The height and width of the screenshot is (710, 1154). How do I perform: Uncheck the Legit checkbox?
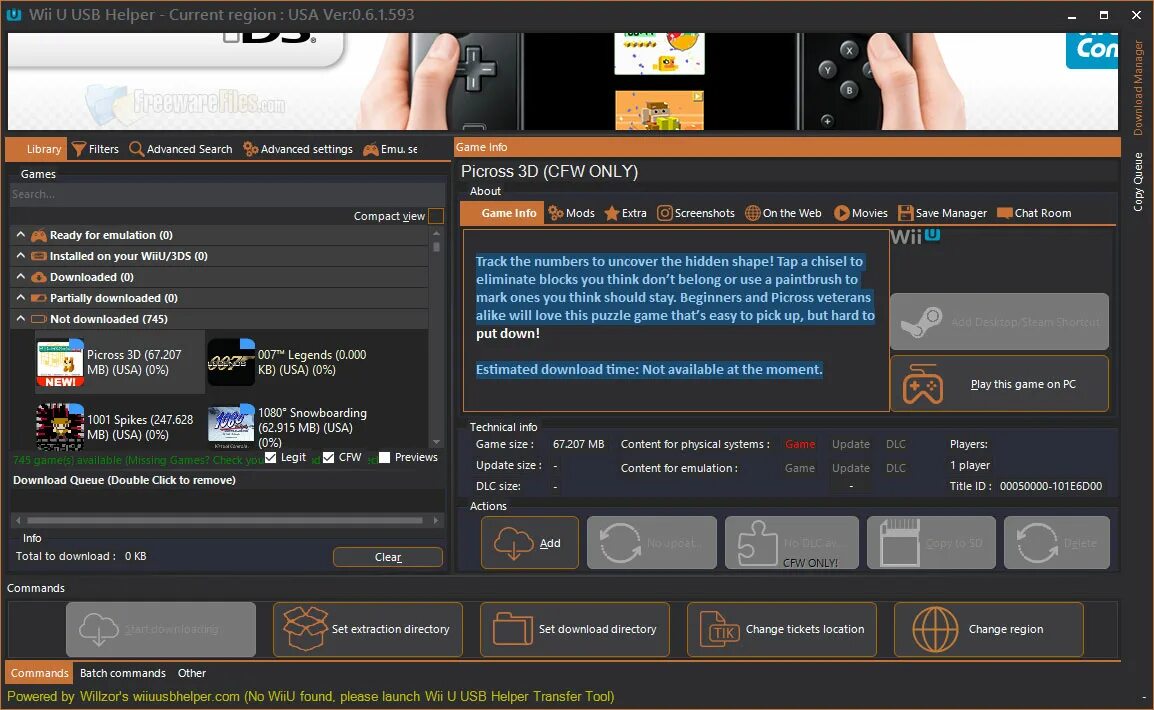(271, 458)
